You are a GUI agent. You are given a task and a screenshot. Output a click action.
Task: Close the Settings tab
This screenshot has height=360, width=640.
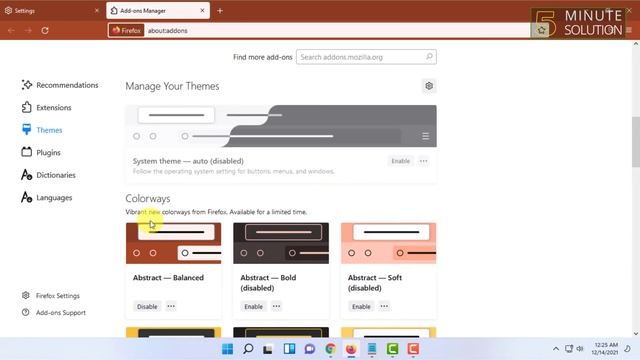pos(97,11)
